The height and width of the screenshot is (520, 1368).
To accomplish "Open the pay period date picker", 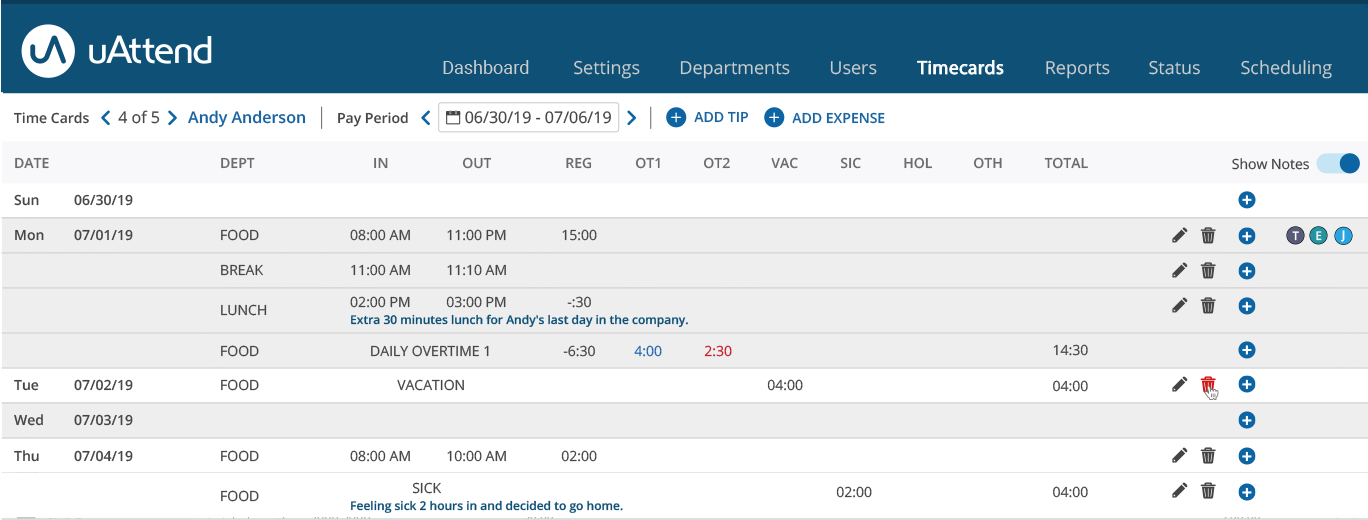I will [528, 118].
